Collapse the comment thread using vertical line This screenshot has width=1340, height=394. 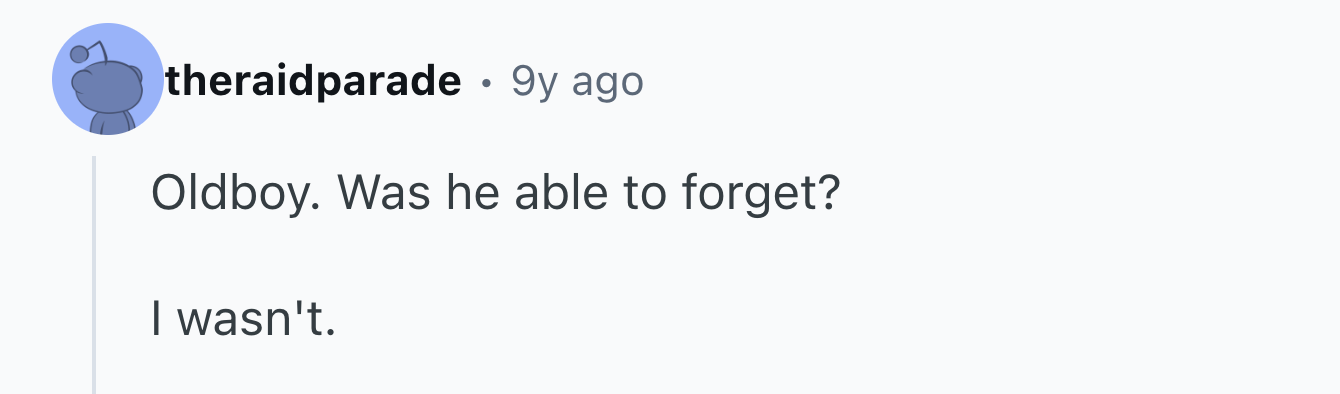click(94, 274)
